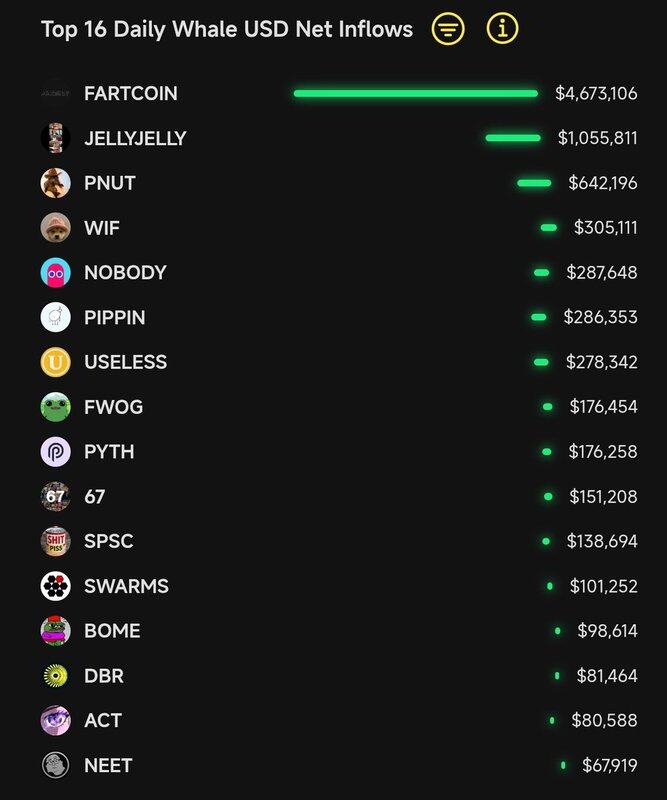The image size is (667, 800).
Task: Select the ACT token name
Action: coord(103,720)
